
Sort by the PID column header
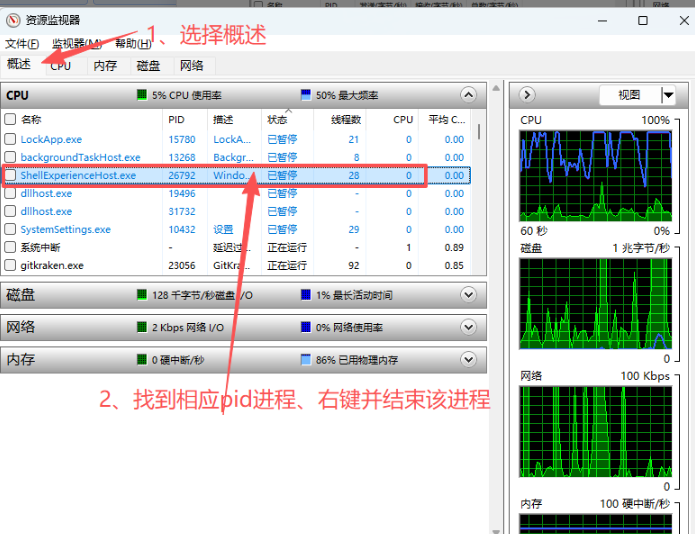pos(176,120)
